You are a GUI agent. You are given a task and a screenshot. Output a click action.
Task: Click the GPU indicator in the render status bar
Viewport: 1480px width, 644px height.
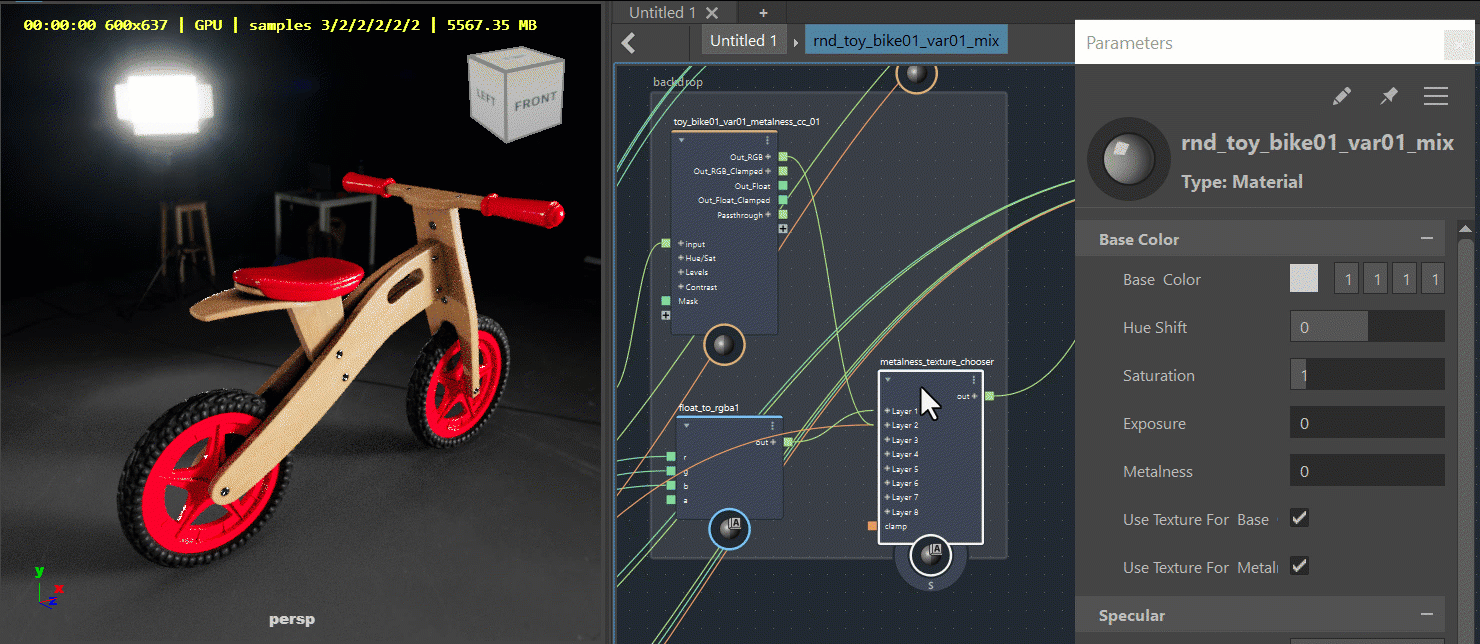click(207, 25)
